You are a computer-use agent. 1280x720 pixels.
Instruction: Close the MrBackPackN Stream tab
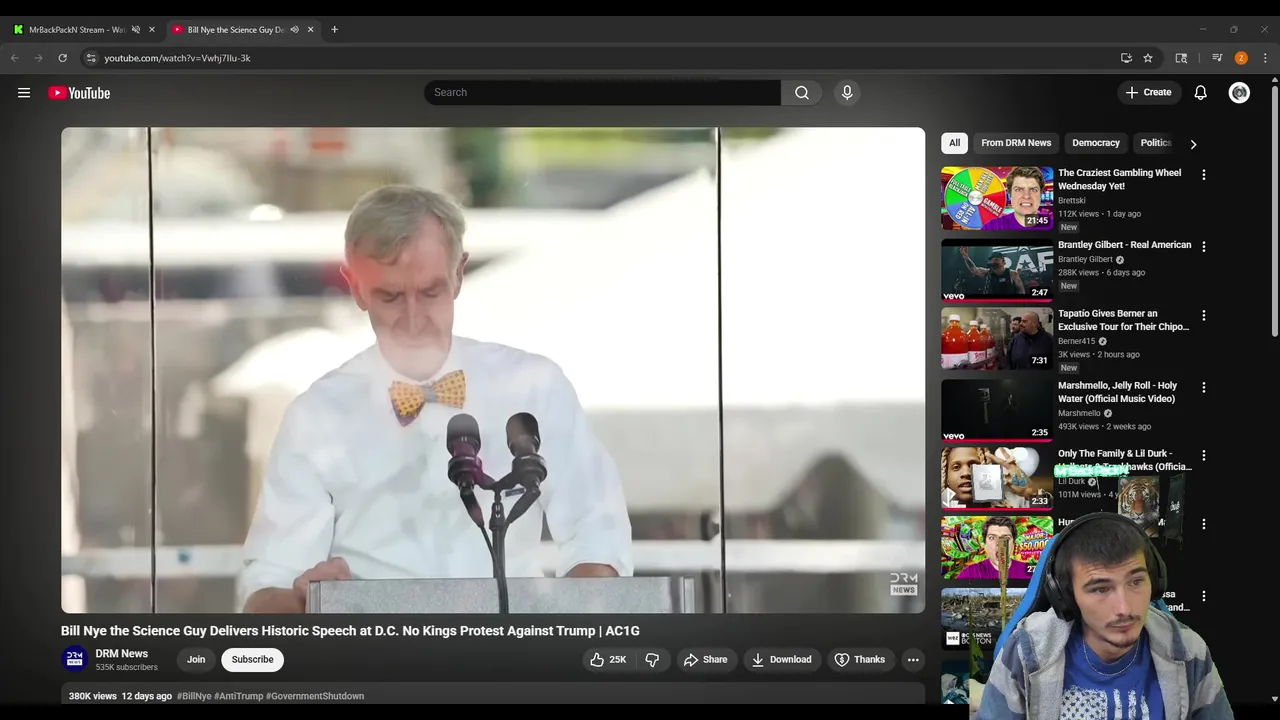(x=152, y=29)
